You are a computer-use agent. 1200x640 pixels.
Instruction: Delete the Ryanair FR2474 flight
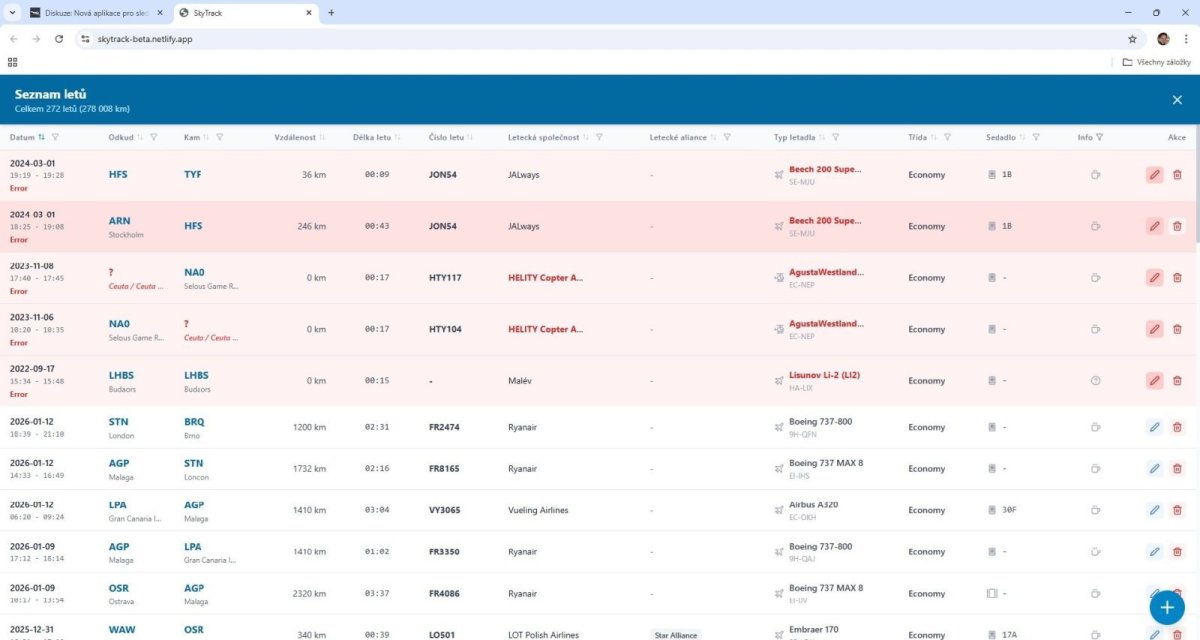click(x=1177, y=427)
